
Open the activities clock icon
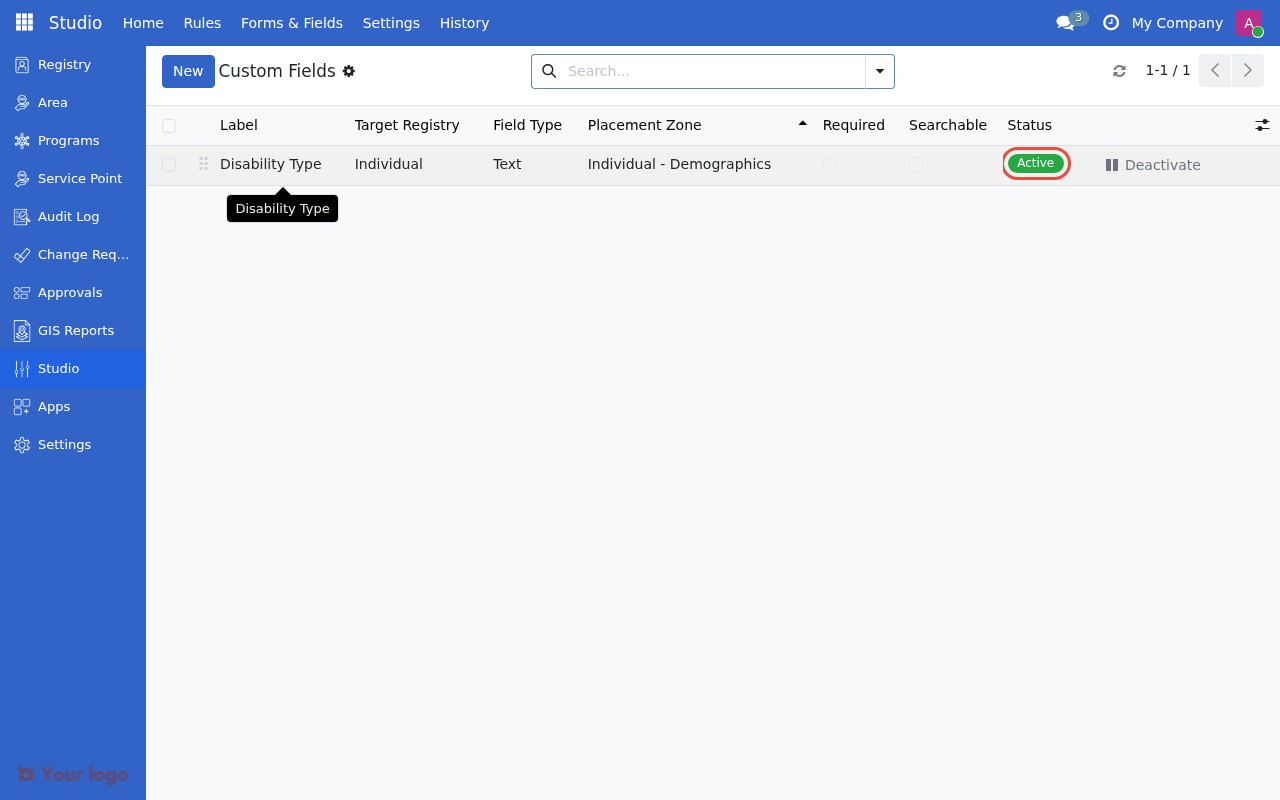(1111, 22)
